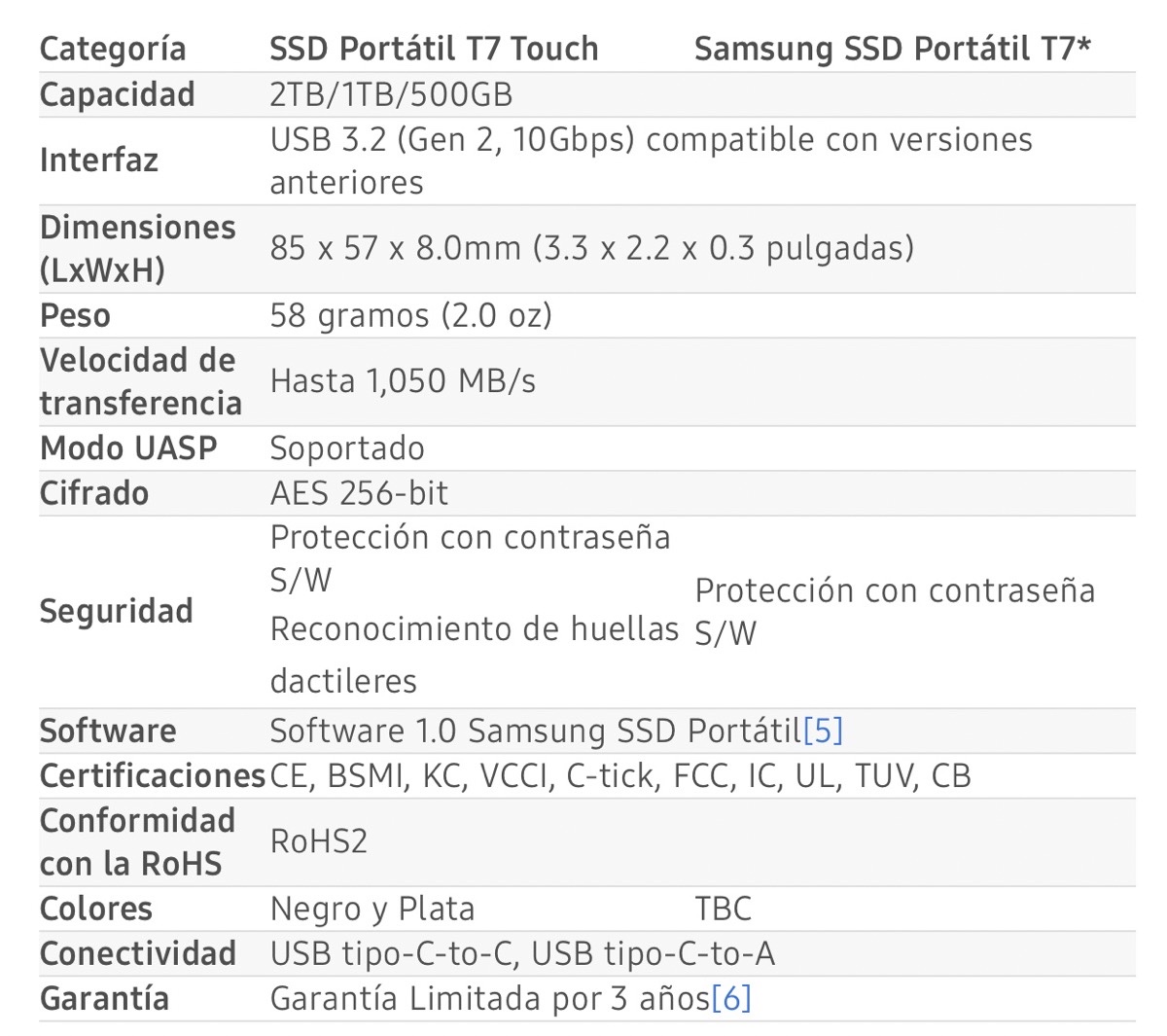Click the "Negro y Plata" colors value
The image size is (1167, 1036).
pos(372,910)
